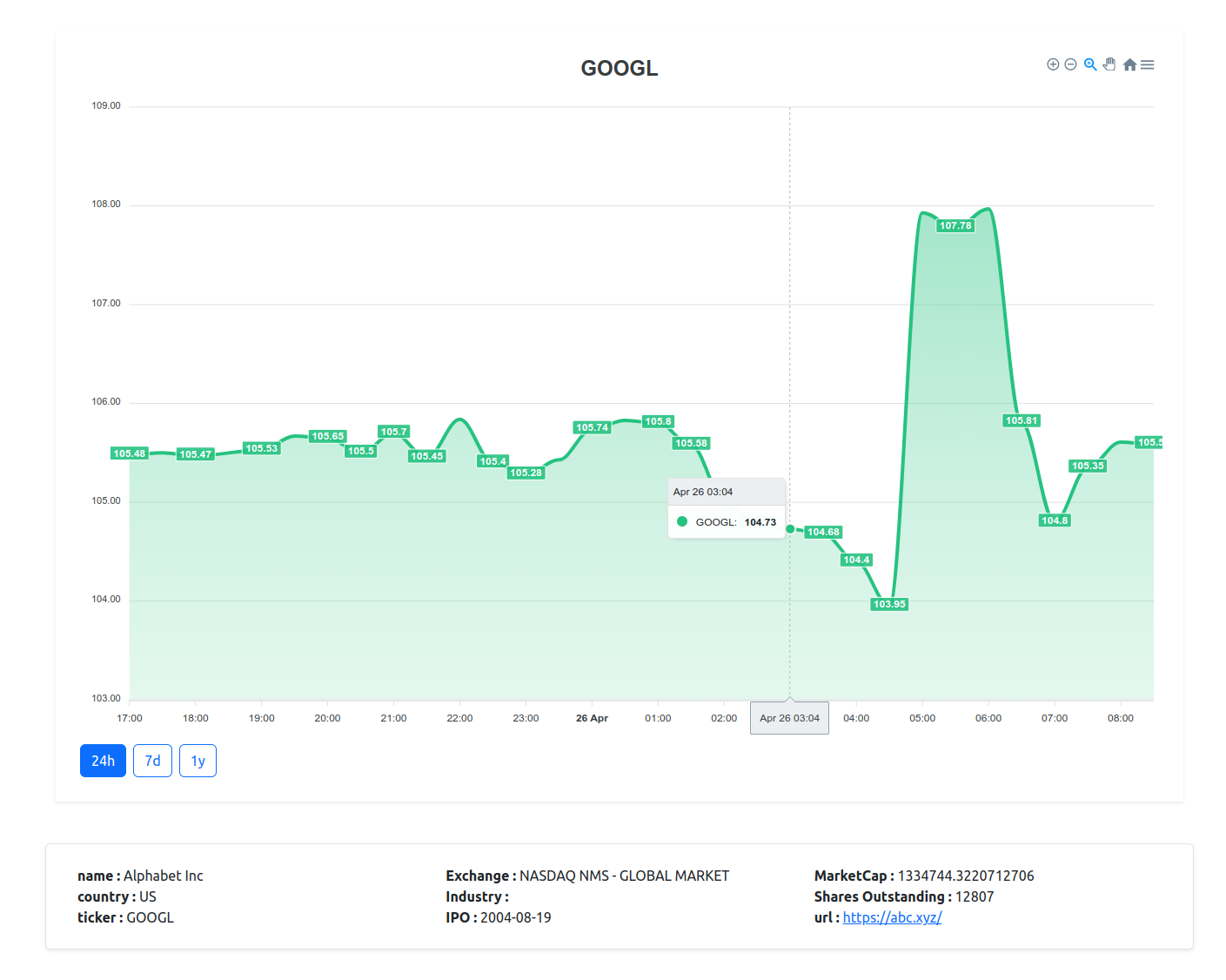1226x980 pixels.
Task: Click the Alphabet Inc name text
Action: click(x=164, y=876)
